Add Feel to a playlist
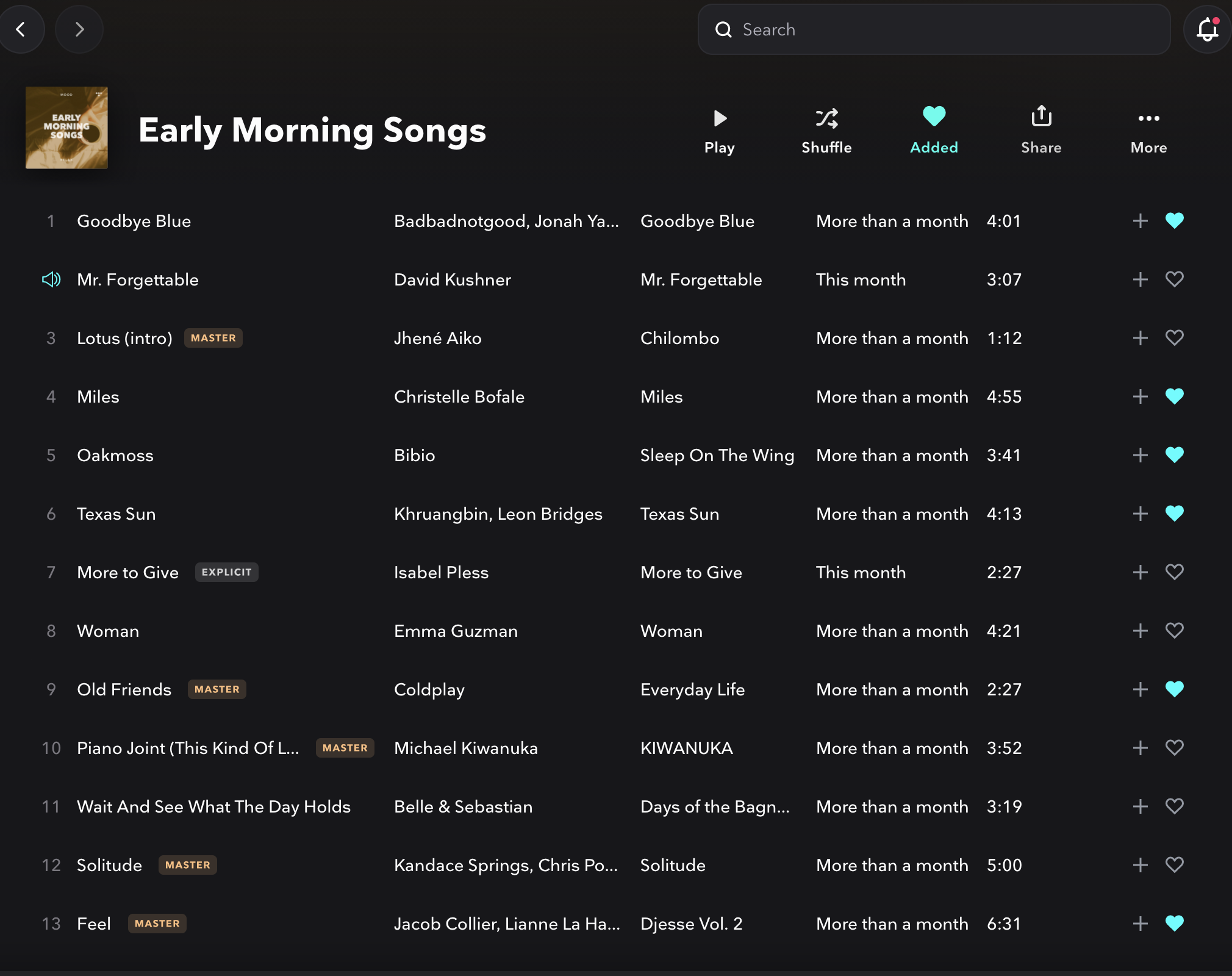The width and height of the screenshot is (1232, 976). pyautogui.click(x=1140, y=924)
